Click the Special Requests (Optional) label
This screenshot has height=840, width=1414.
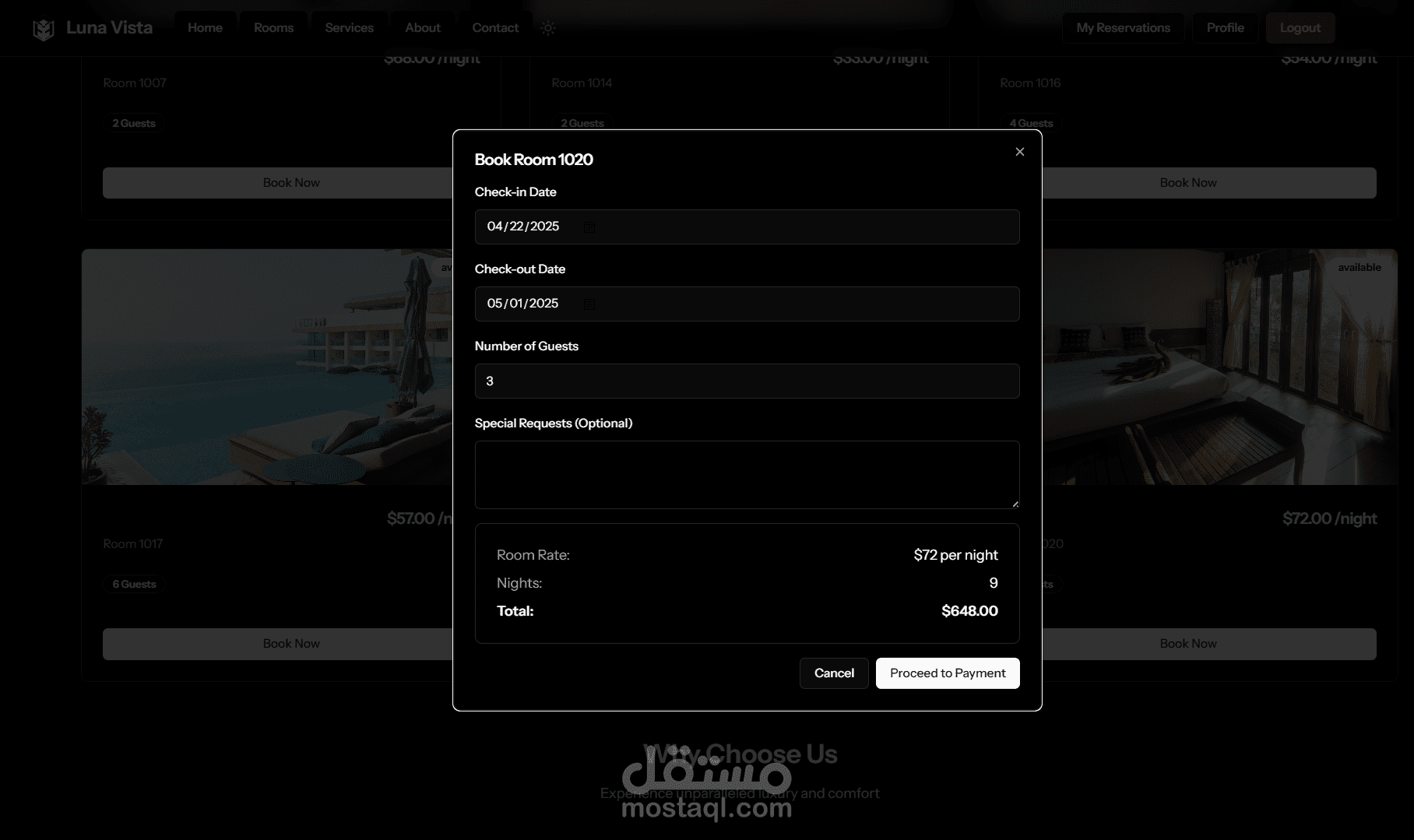click(554, 424)
